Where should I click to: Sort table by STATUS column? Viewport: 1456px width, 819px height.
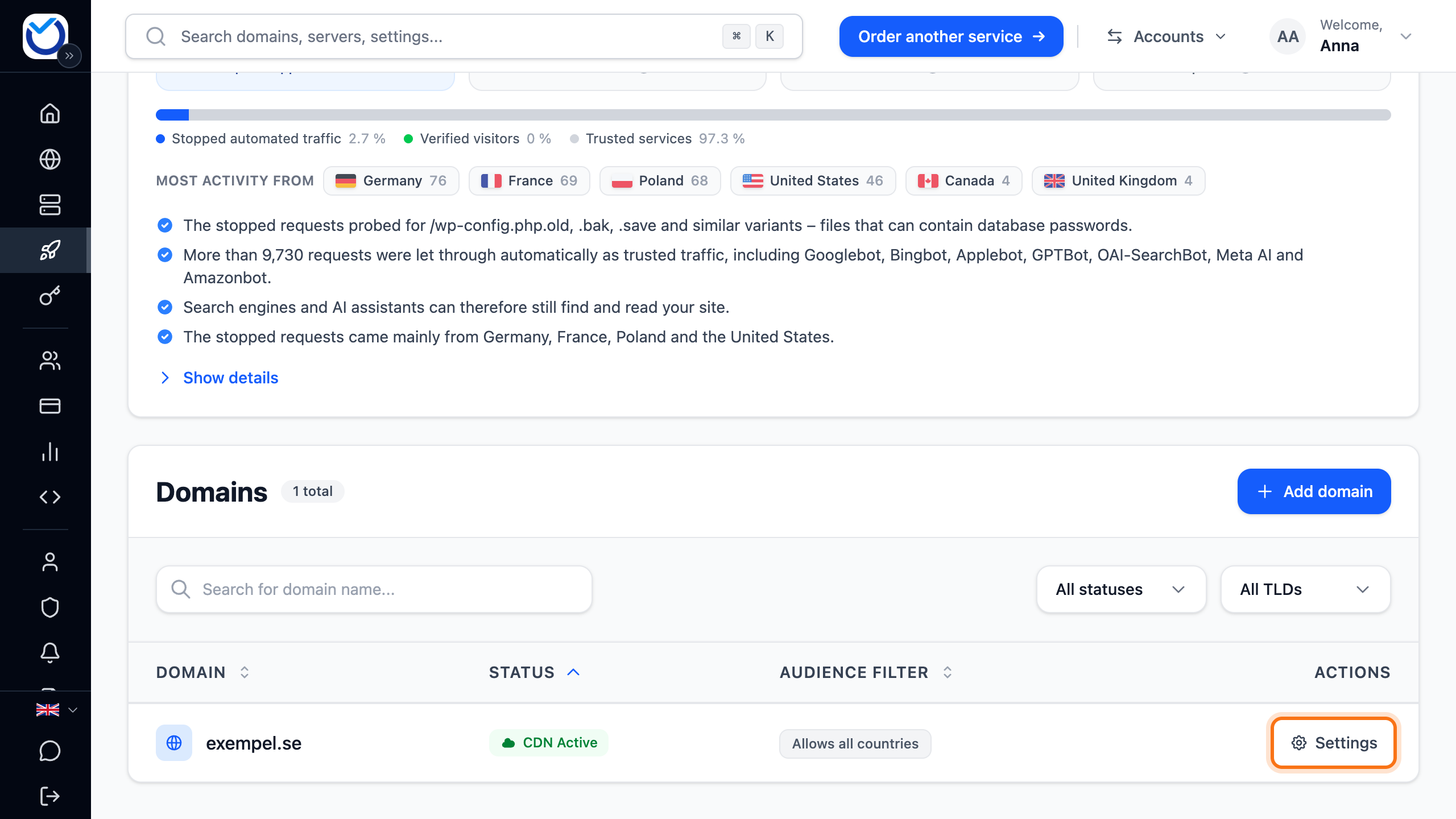[x=535, y=672]
